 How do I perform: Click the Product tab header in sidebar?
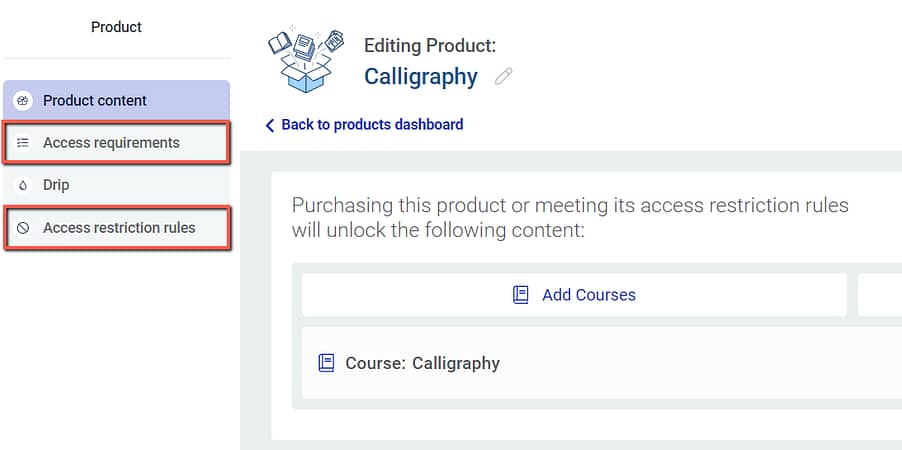tap(116, 27)
